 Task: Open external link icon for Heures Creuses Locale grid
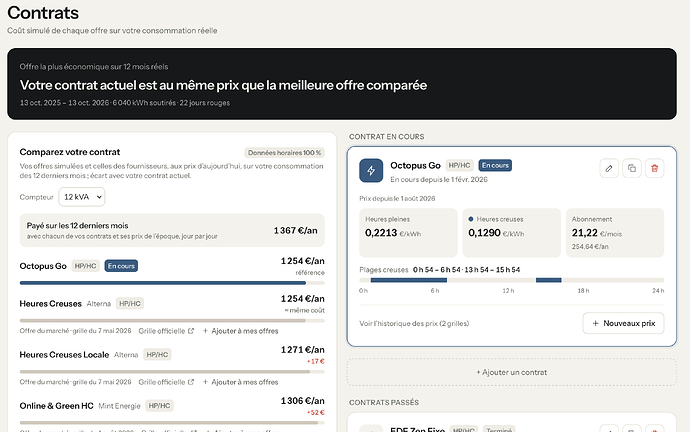(191, 382)
